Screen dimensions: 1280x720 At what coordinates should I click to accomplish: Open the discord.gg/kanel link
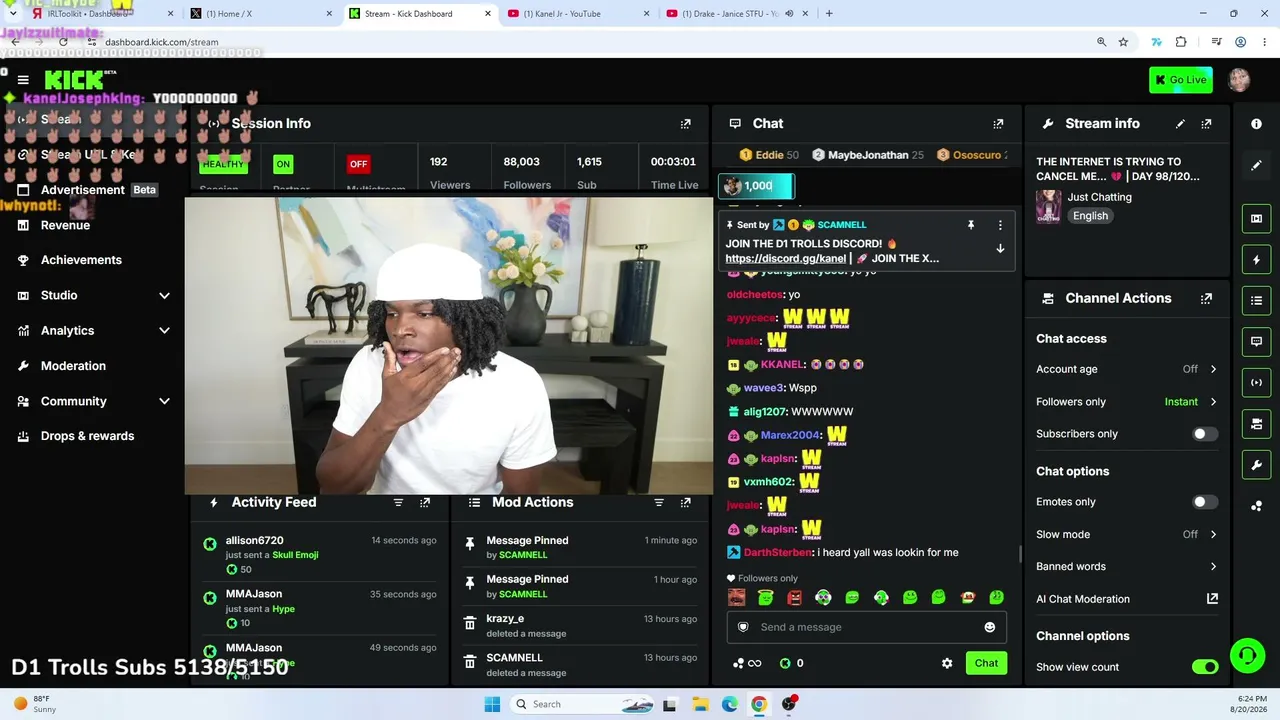(786, 259)
